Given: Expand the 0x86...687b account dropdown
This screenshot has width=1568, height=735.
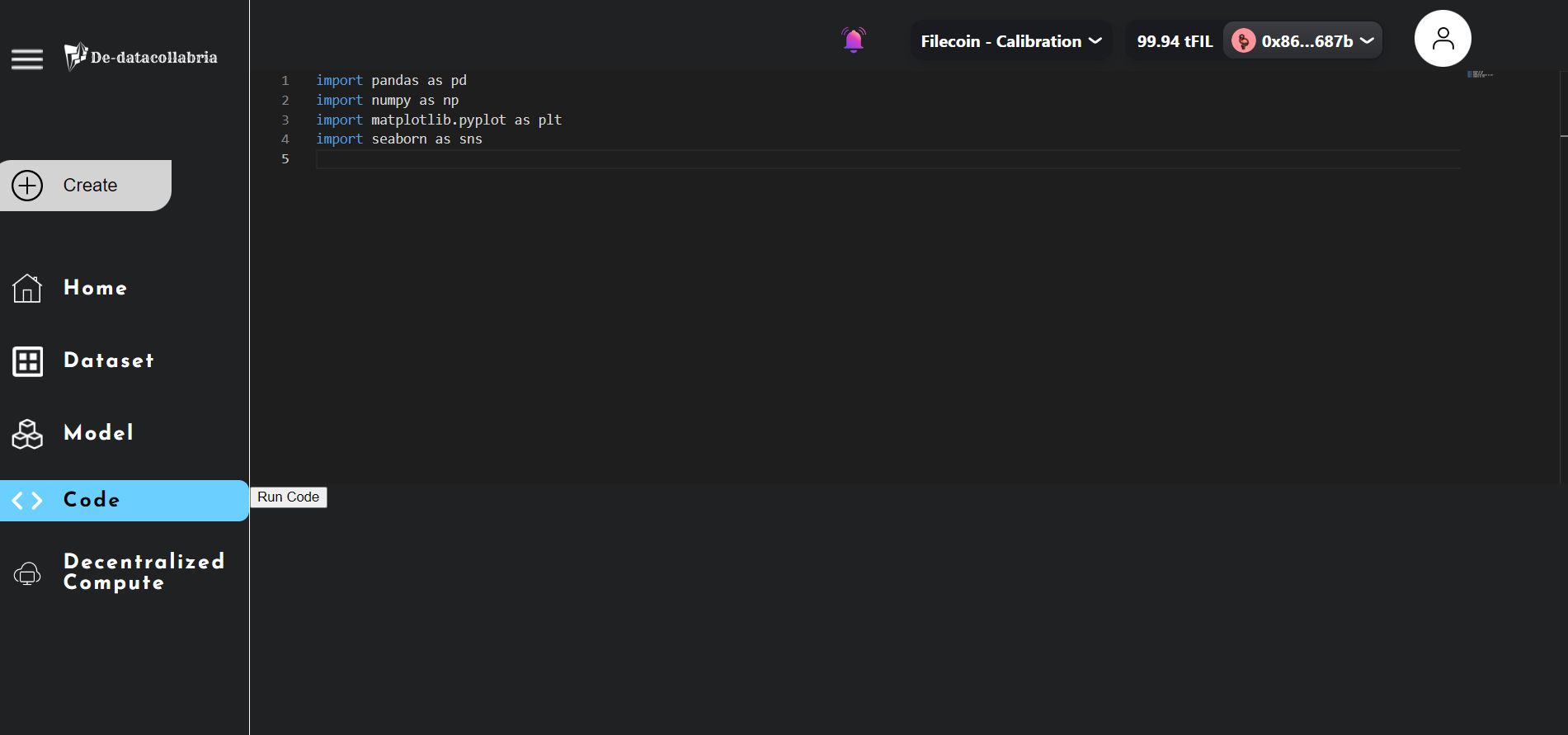Looking at the screenshot, I should [x=1302, y=40].
